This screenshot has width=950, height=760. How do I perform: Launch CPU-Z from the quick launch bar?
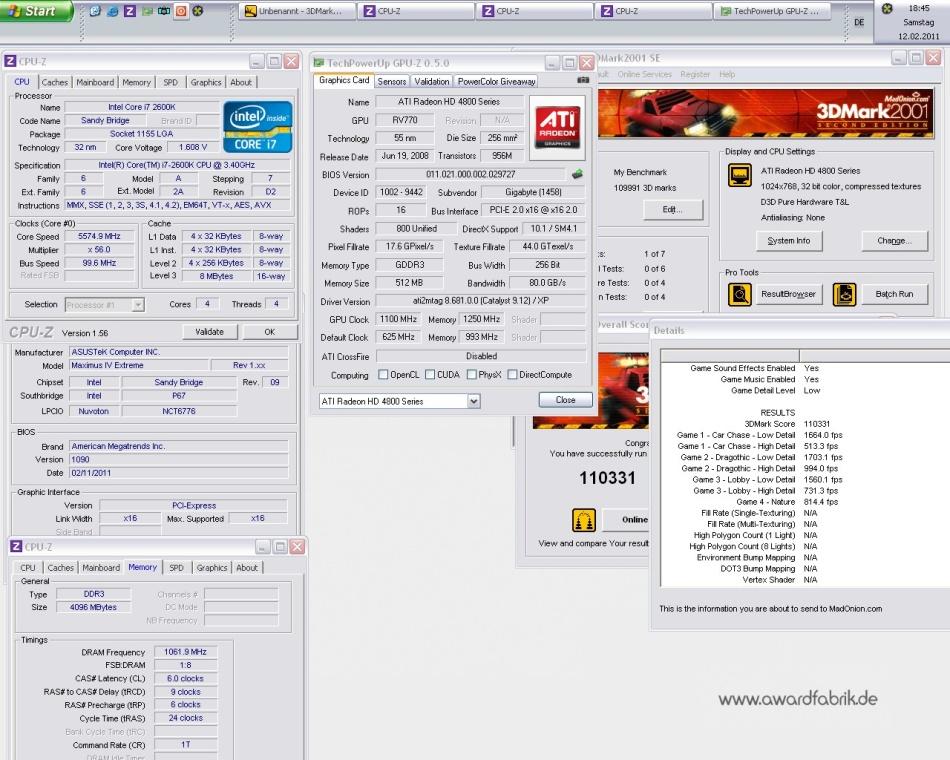click(x=130, y=11)
